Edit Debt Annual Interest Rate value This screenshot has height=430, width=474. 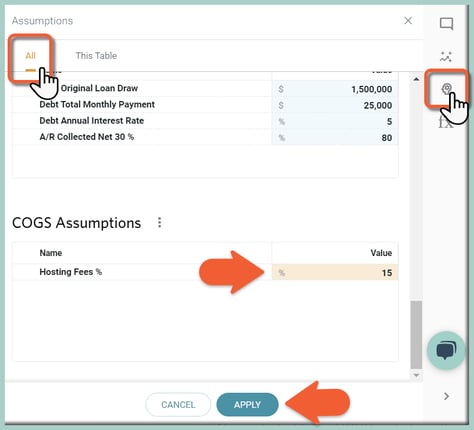335,121
